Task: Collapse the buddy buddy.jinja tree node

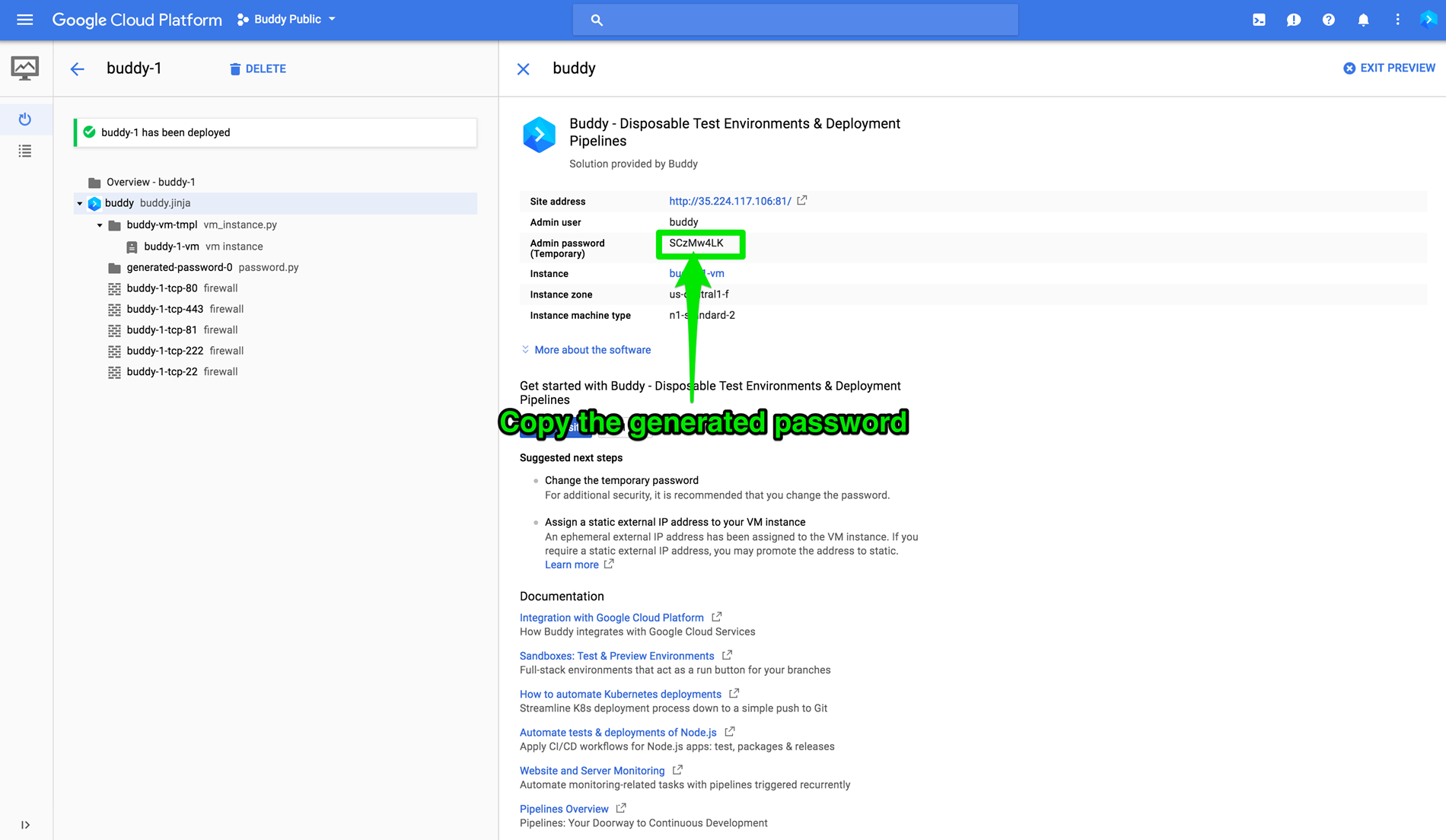Action: 79,203
